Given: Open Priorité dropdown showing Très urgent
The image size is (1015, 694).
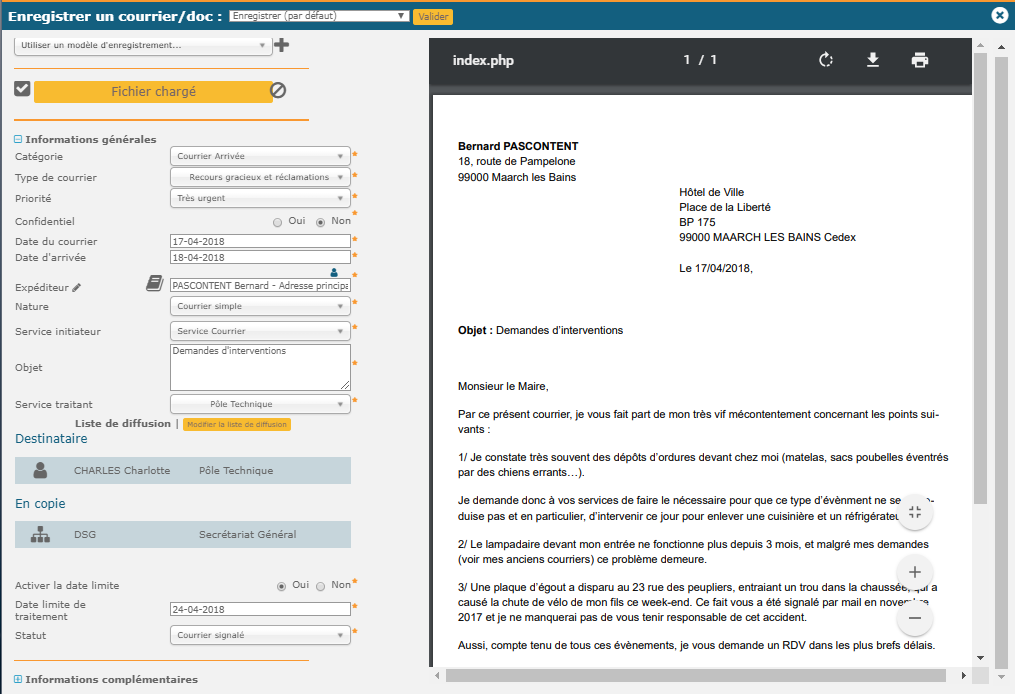Looking at the screenshot, I should 260,198.
